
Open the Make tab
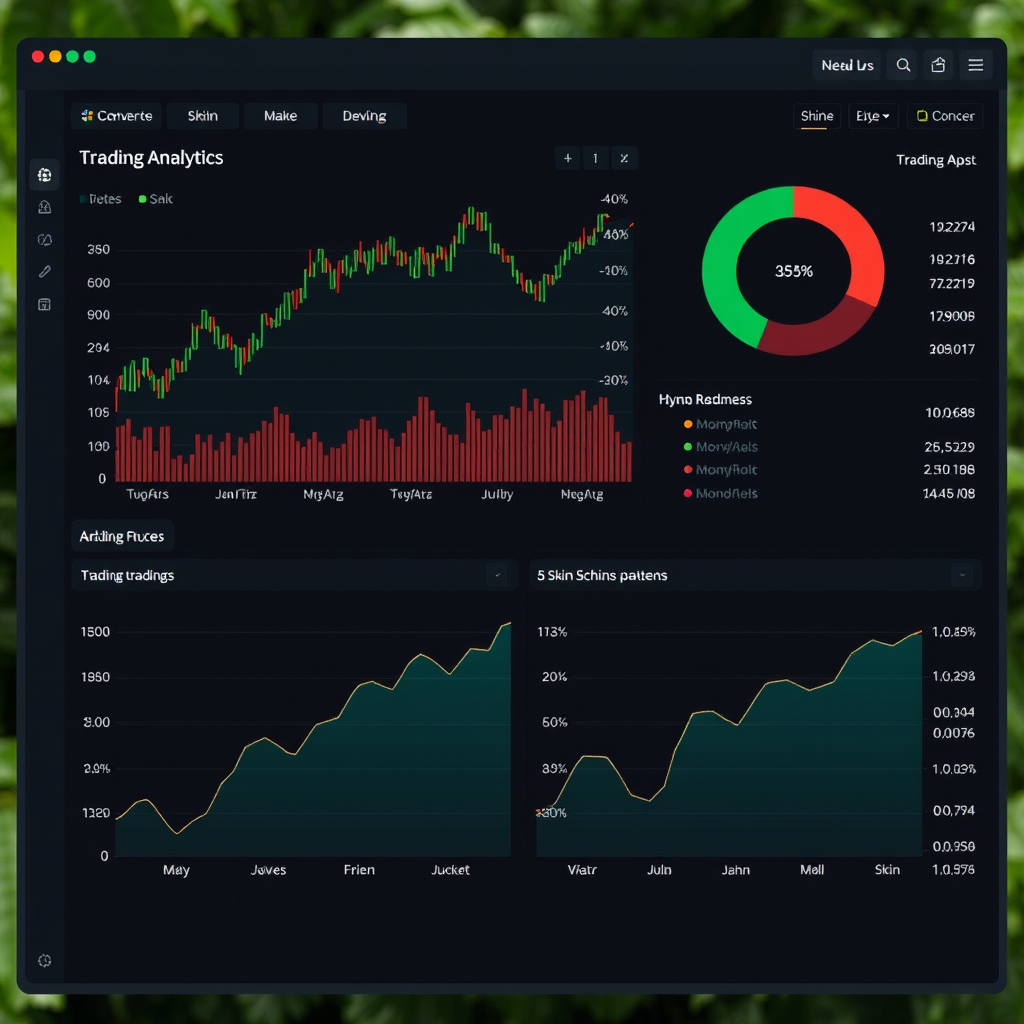tap(280, 116)
